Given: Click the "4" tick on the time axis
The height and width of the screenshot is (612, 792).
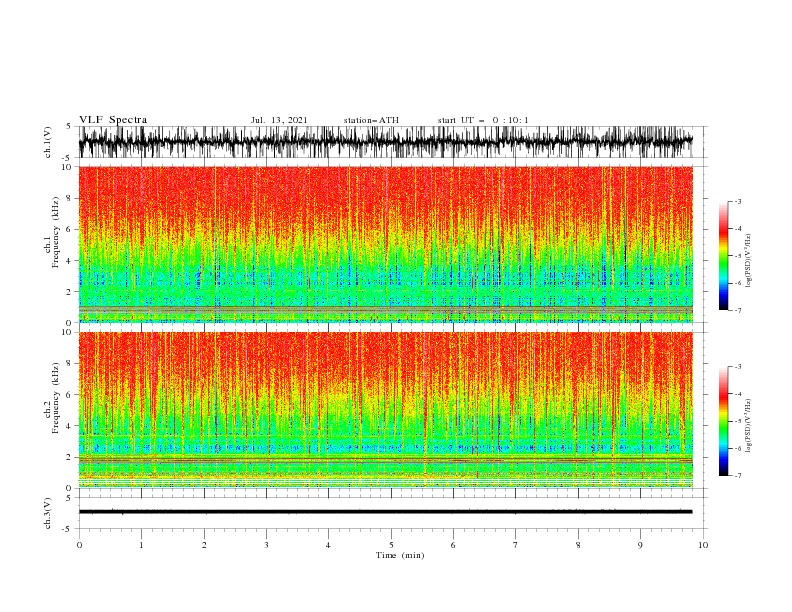Looking at the screenshot, I should pyautogui.click(x=328, y=545).
